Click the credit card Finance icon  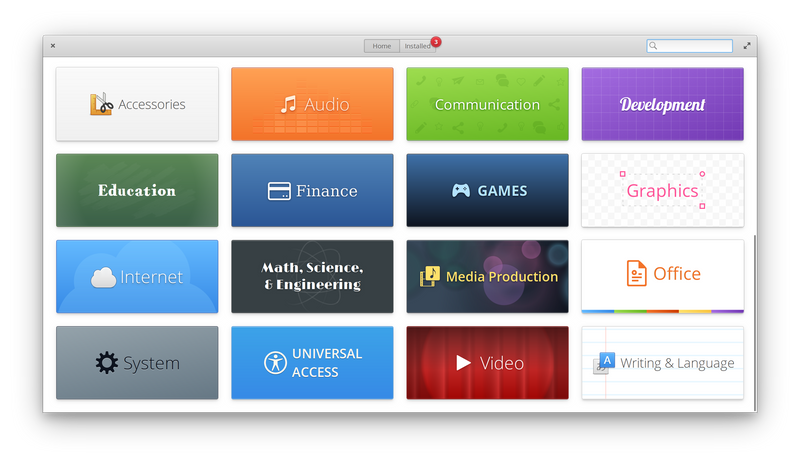279,191
